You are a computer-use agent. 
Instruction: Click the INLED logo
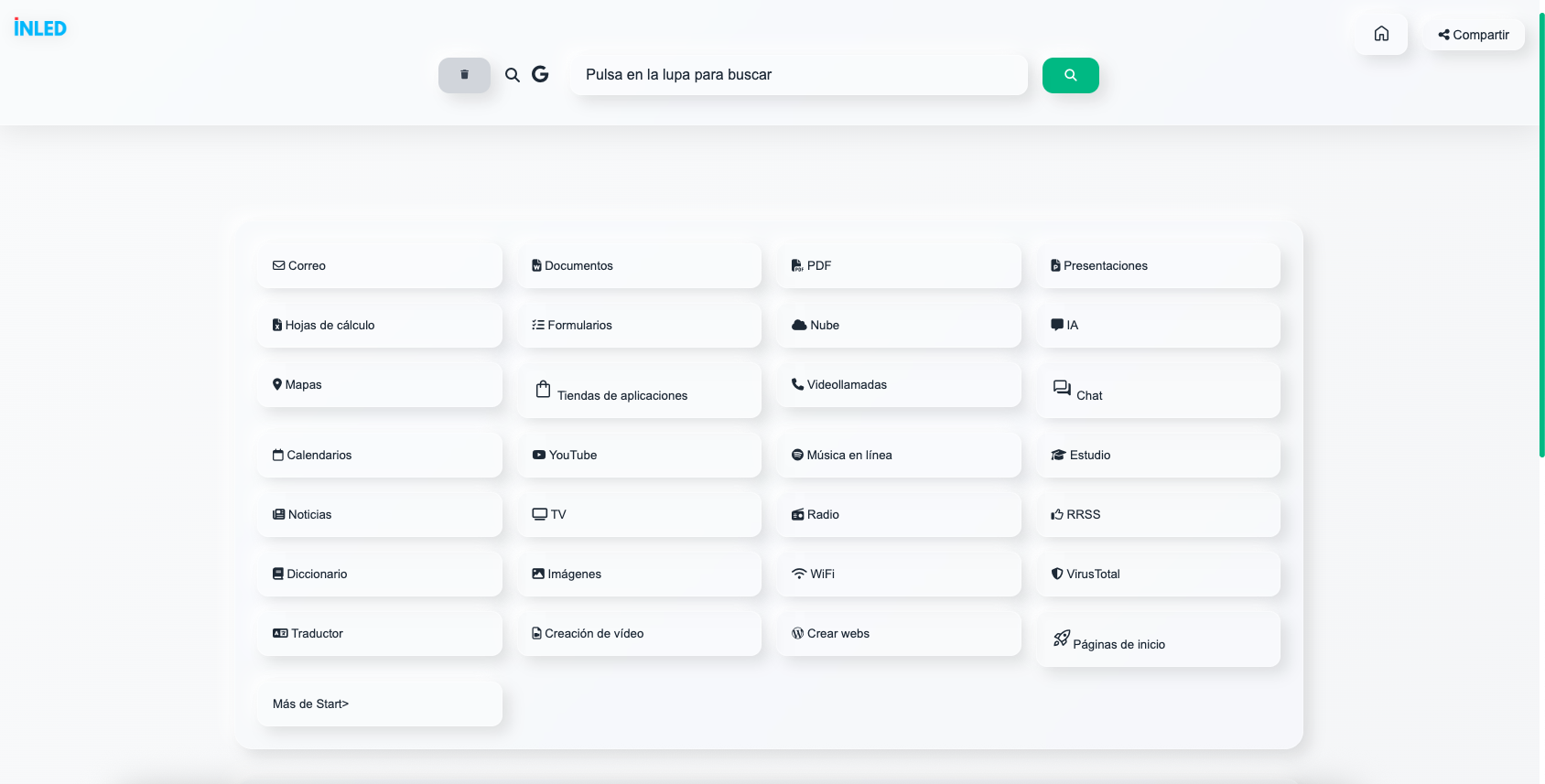[x=40, y=28]
